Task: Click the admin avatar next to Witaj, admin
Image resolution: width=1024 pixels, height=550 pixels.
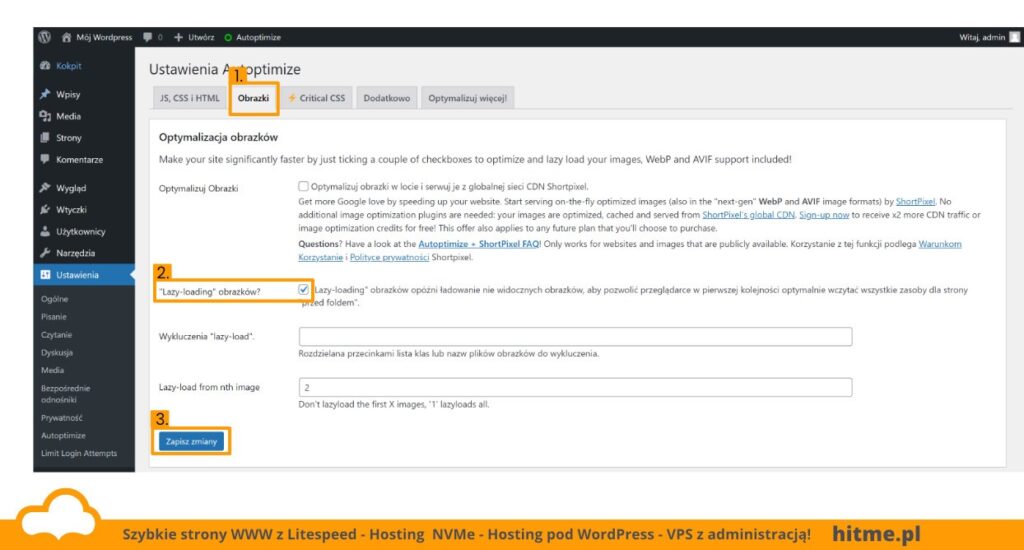Action: click(1014, 37)
